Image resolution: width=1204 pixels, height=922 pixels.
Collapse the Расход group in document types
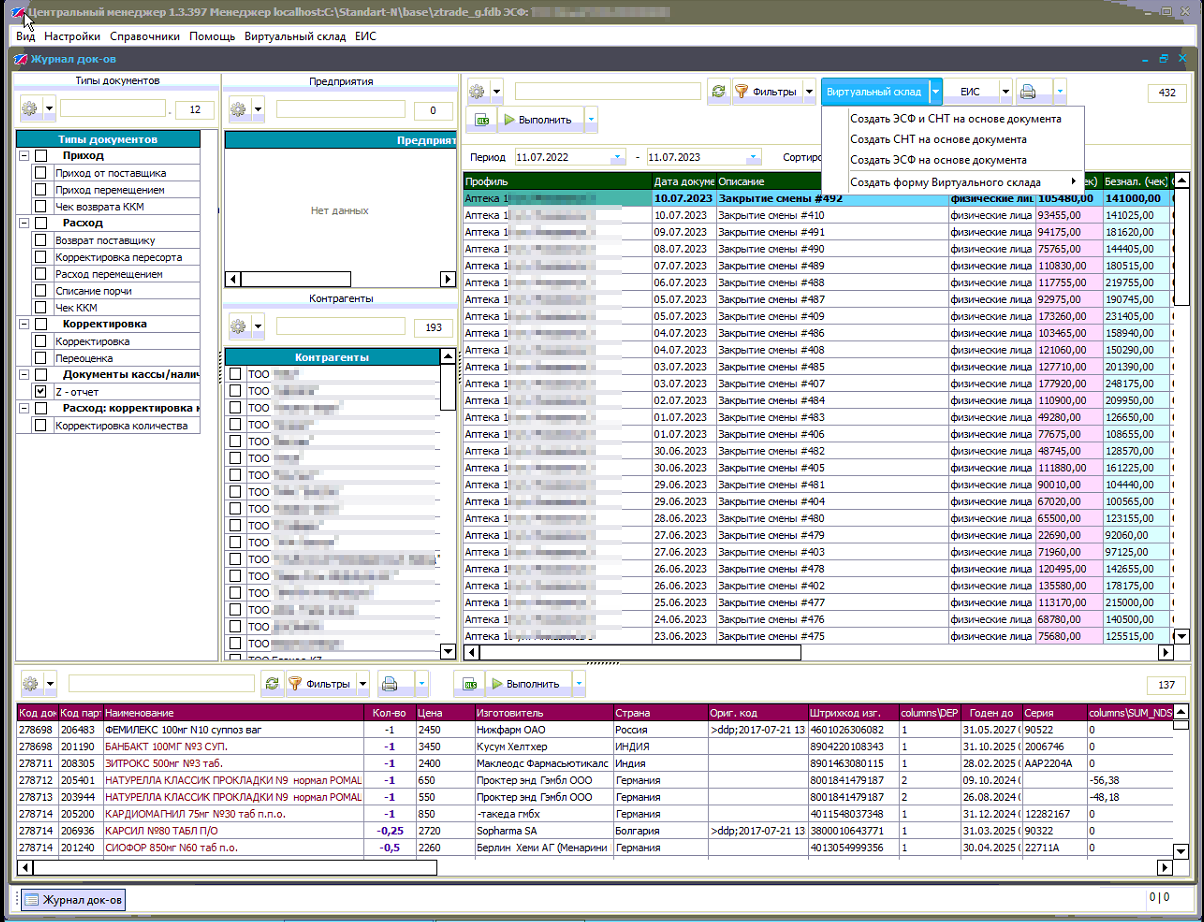pyautogui.click(x=24, y=223)
